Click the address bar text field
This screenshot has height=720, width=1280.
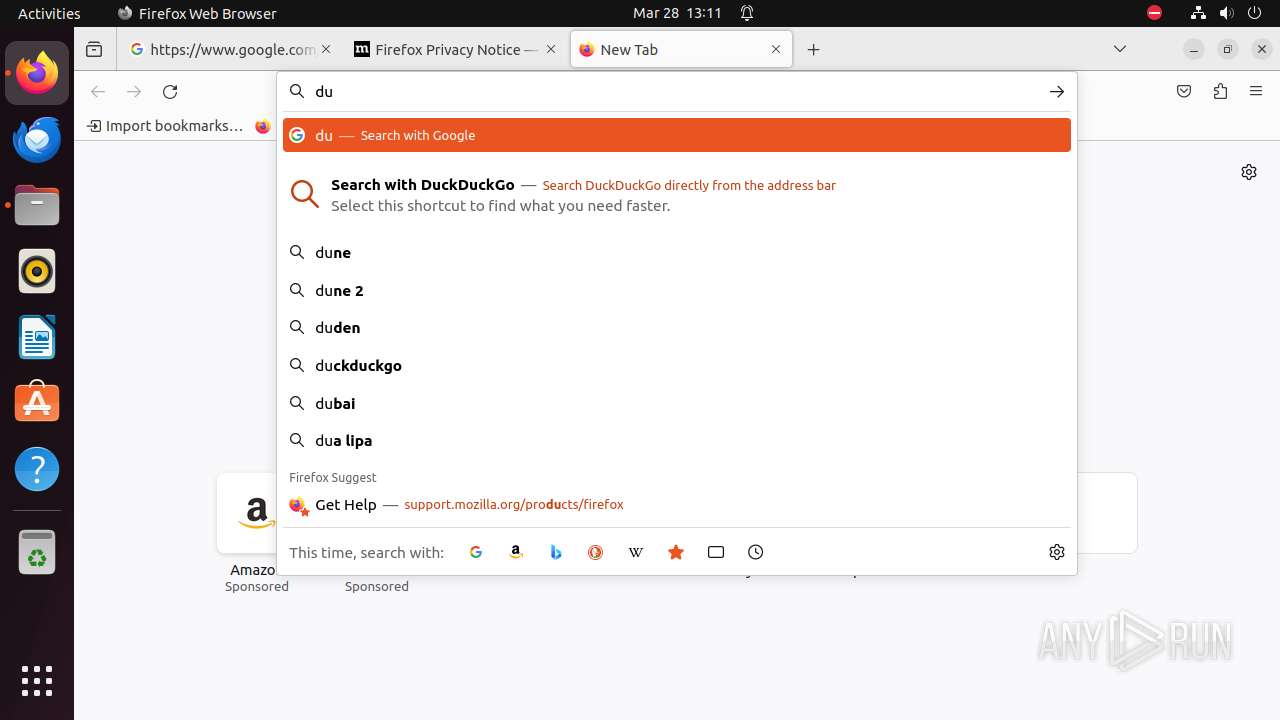pos(677,91)
